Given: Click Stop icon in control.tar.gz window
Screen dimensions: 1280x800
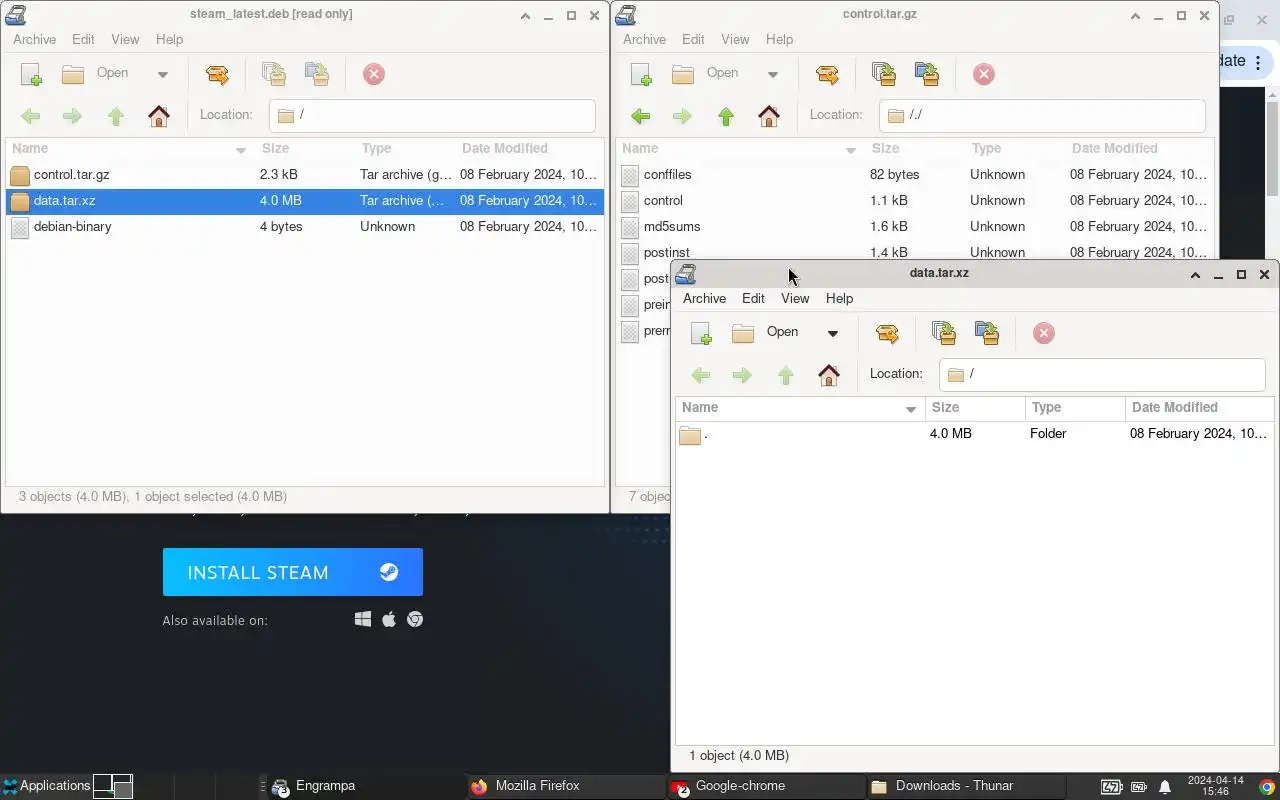Looking at the screenshot, I should (x=983, y=74).
